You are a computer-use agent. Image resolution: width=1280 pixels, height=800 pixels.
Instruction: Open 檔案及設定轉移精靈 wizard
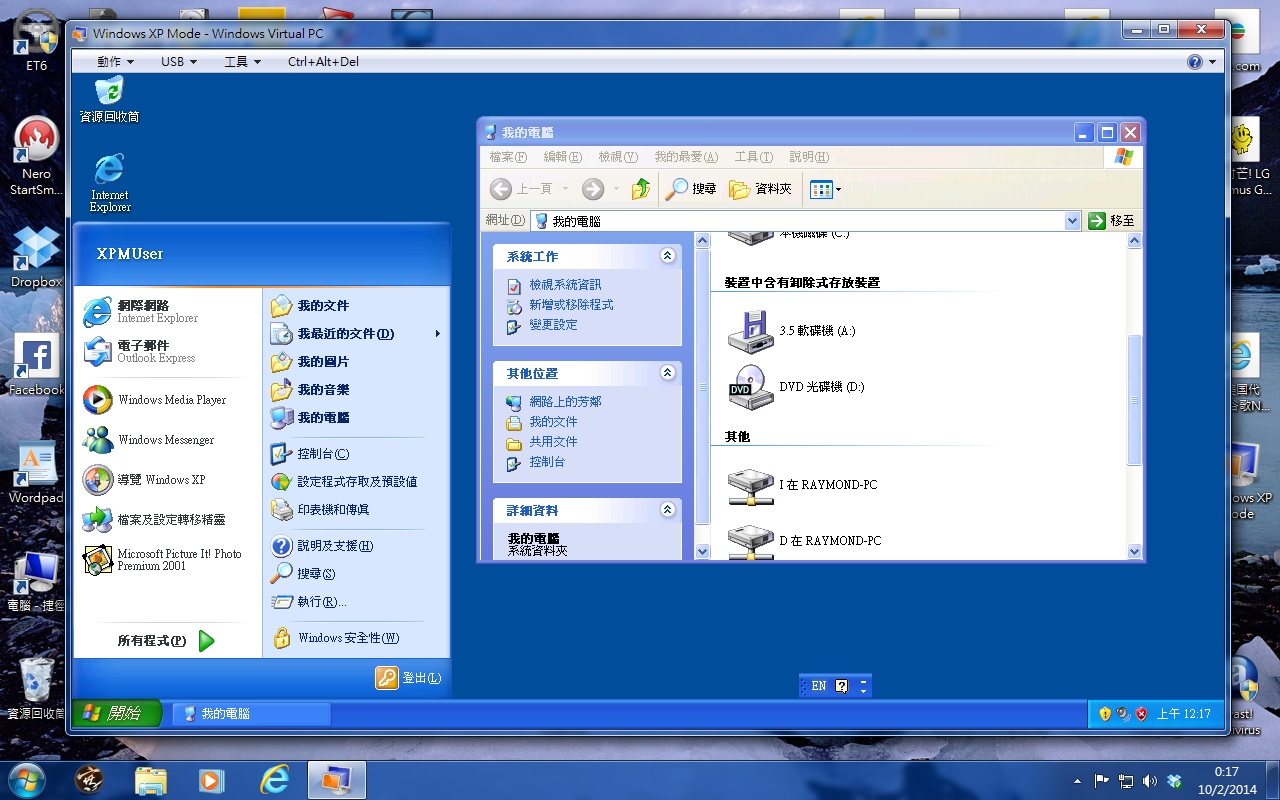point(166,520)
